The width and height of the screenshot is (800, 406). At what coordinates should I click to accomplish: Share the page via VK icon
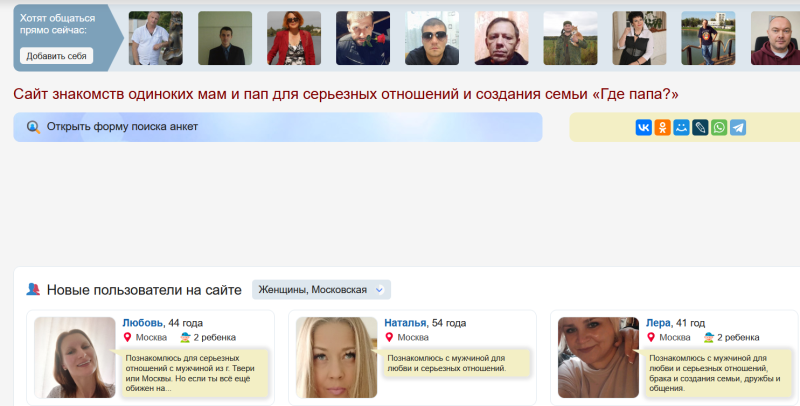tap(643, 128)
